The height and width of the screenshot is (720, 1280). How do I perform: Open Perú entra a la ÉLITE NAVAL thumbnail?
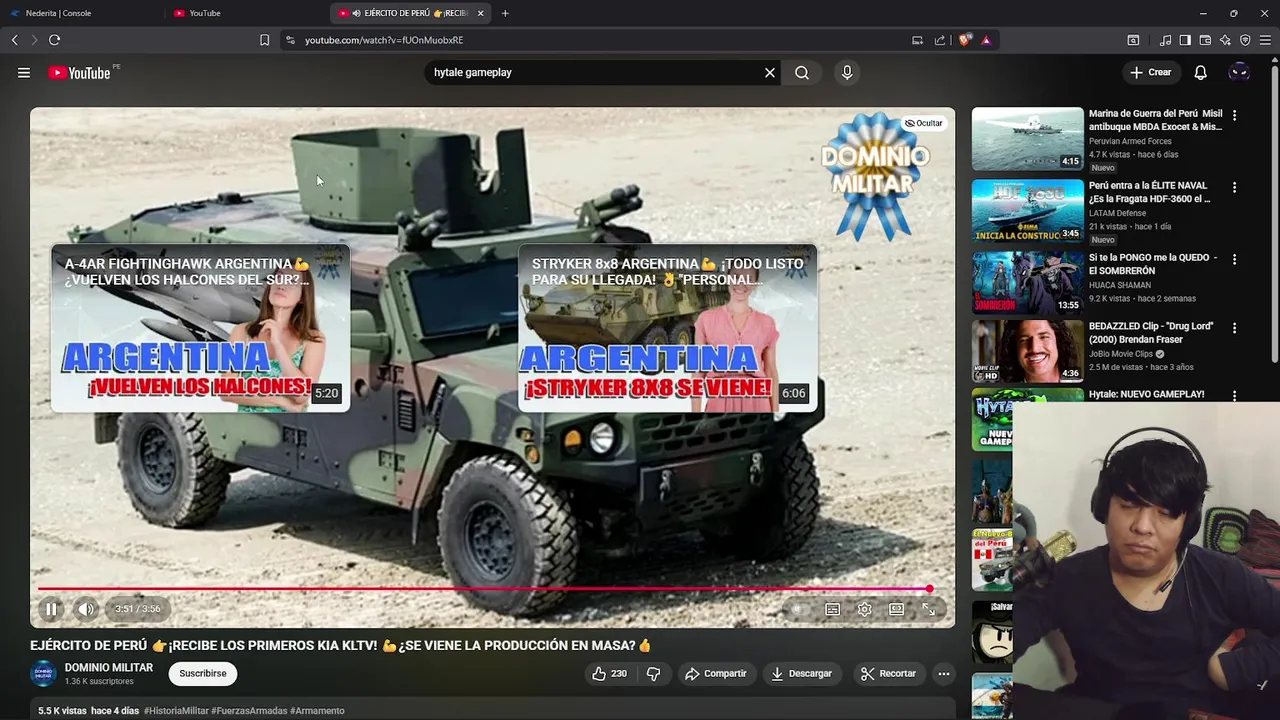click(x=1027, y=211)
